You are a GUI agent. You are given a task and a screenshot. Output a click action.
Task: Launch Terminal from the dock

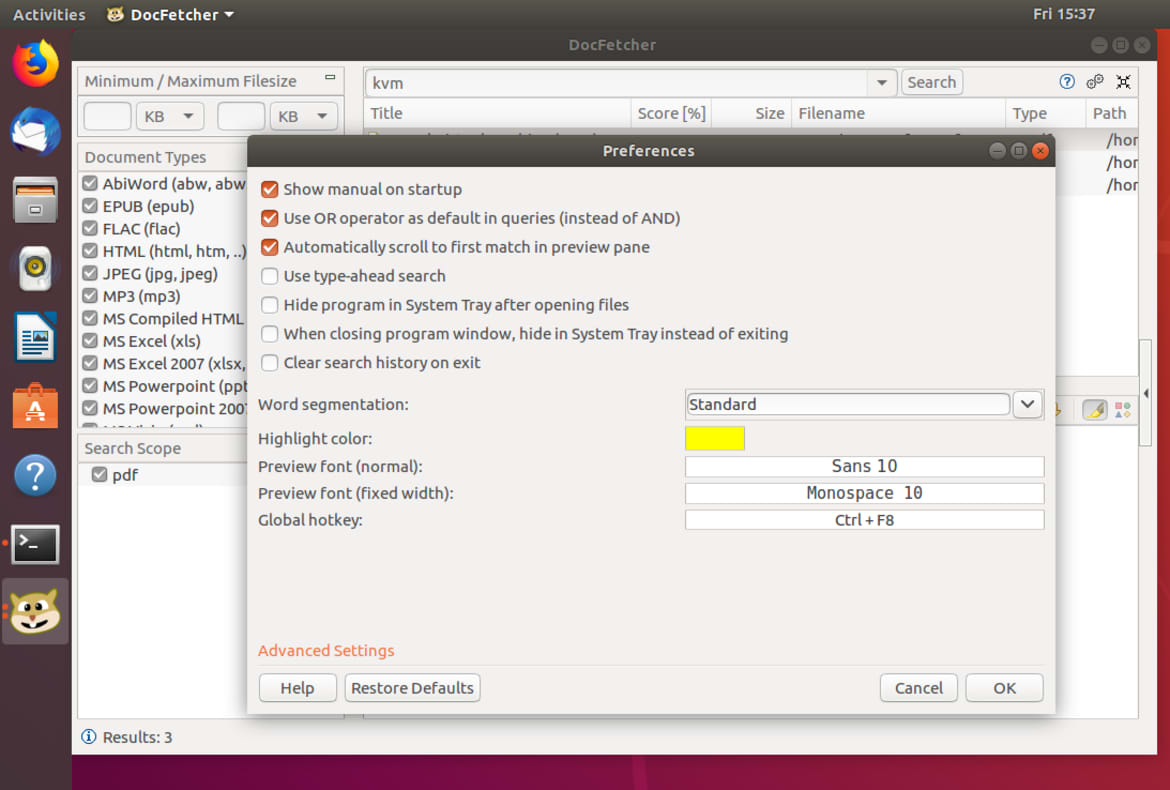coord(35,544)
